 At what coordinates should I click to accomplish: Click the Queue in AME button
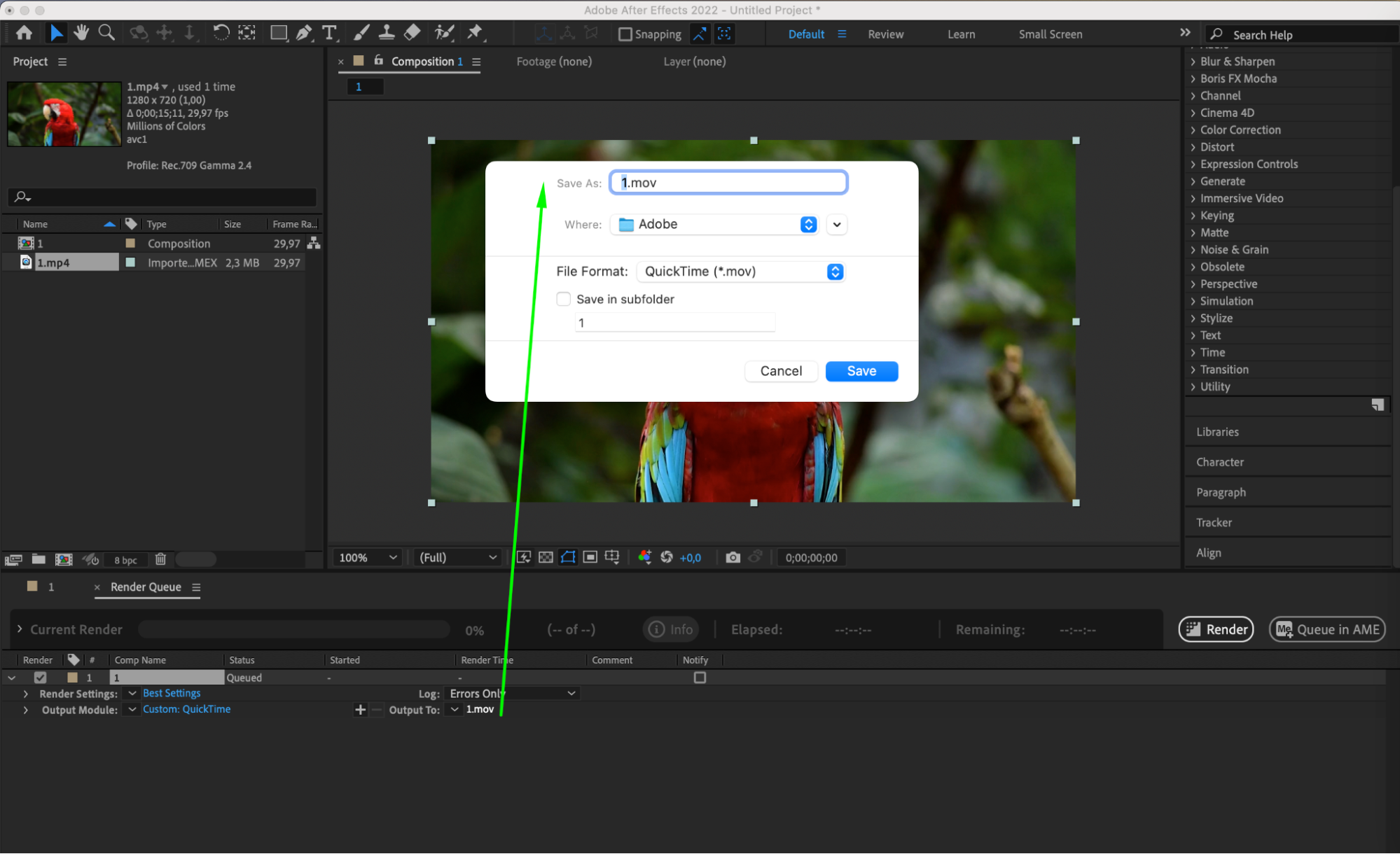coord(1327,629)
